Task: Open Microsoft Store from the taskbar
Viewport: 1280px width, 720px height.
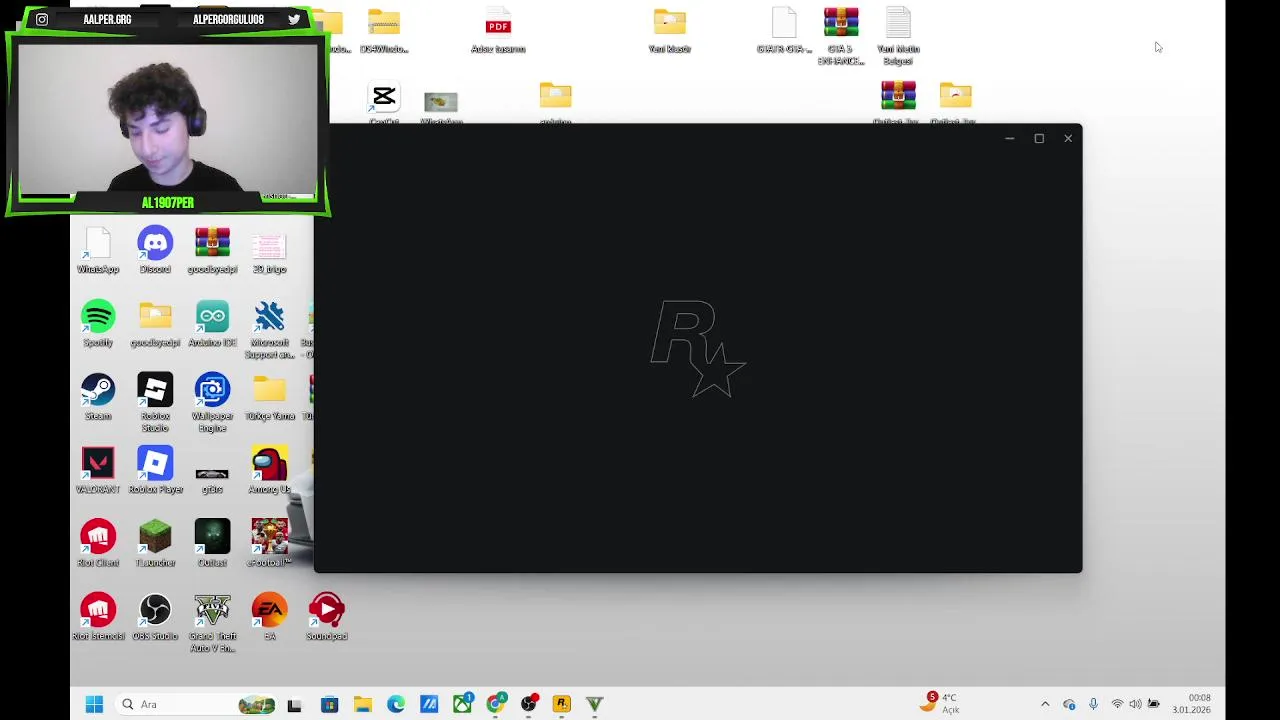Action: [329, 704]
